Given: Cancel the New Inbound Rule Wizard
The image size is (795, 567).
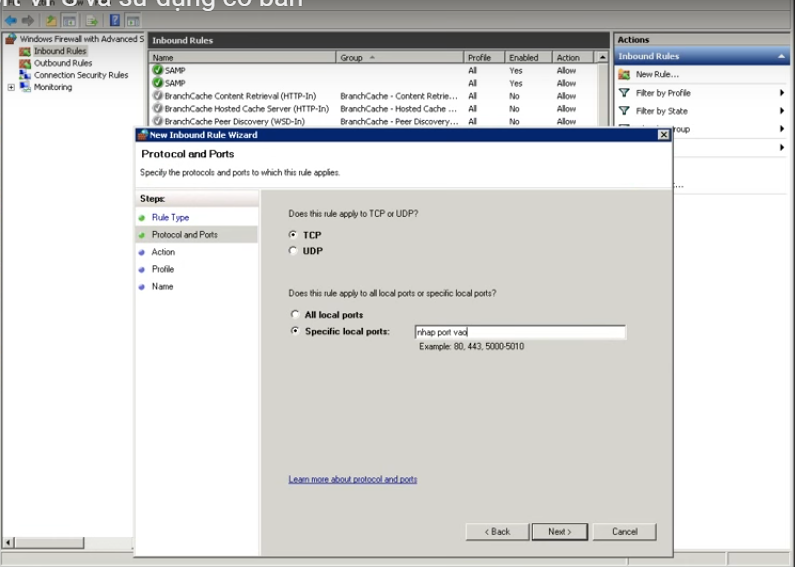Looking at the screenshot, I should point(625,531).
